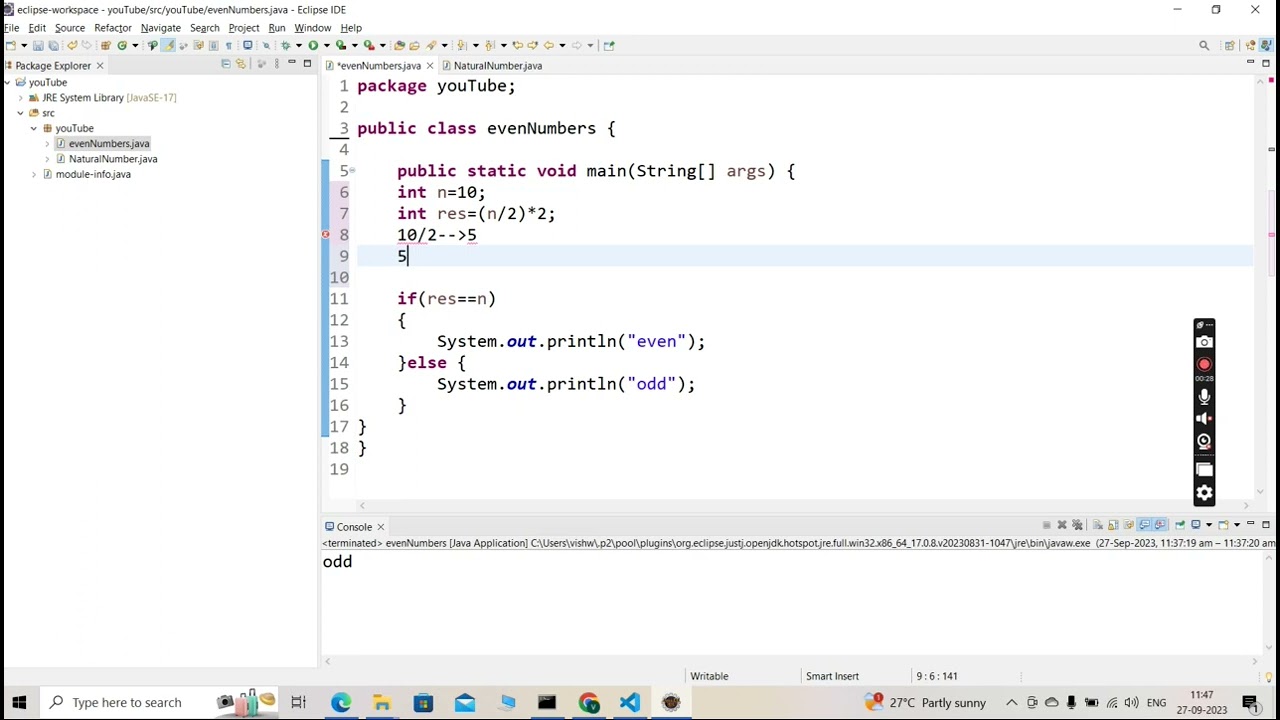Screen dimensions: 1280x720
Task: Click the Remove All Terminated Launches console icon
Action: click(x=1077, y=525)
